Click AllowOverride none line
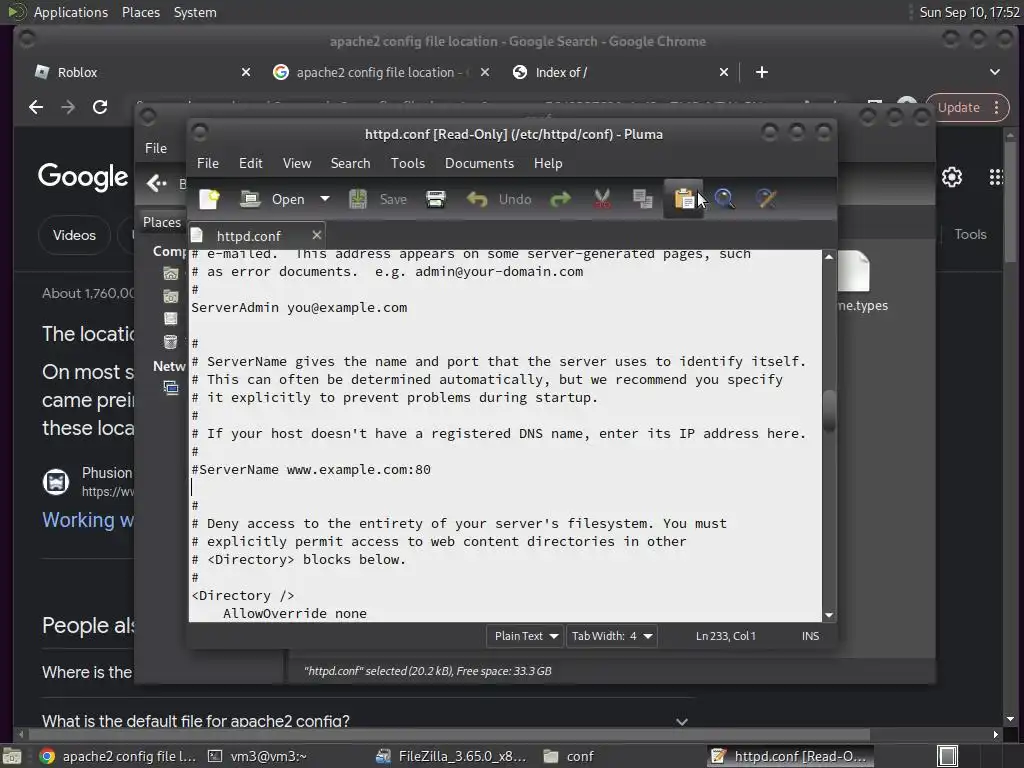 [295, 613]
